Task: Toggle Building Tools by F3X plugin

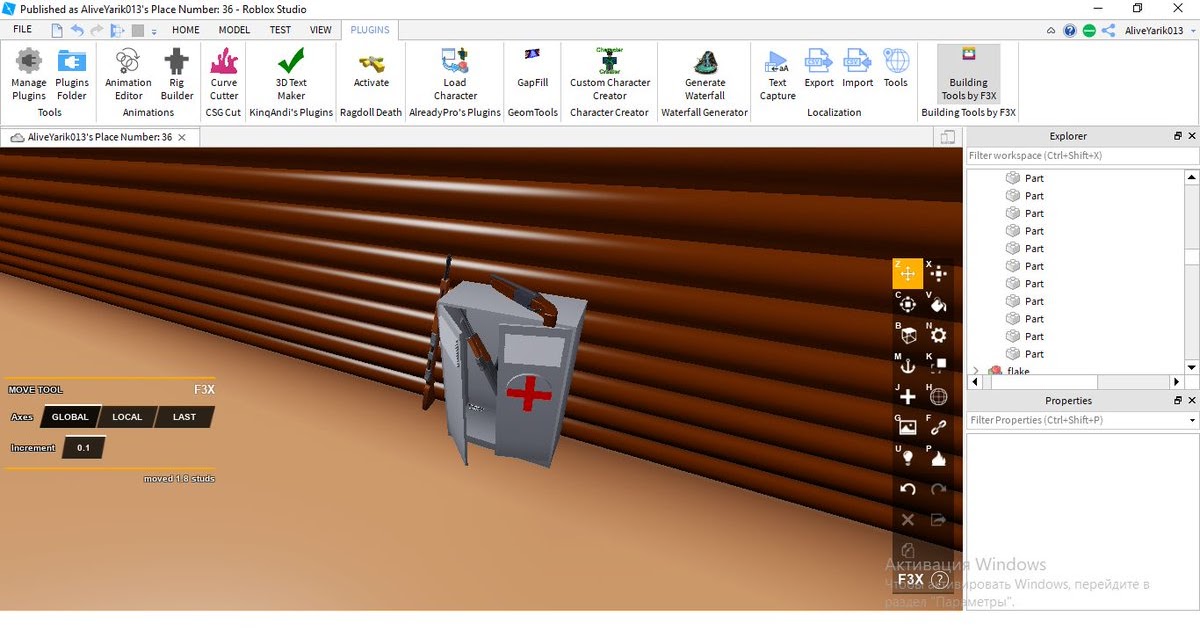Action: tap(968, 74)
